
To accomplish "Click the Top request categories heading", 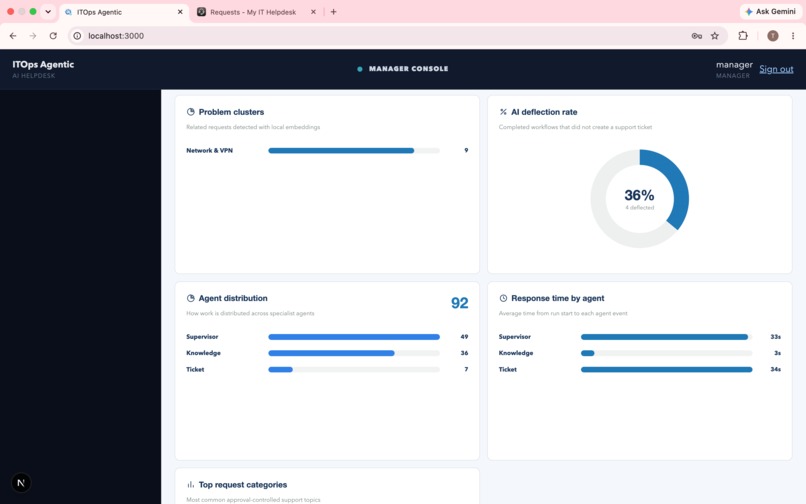I will pyautogui.click(x=243, y=485).
